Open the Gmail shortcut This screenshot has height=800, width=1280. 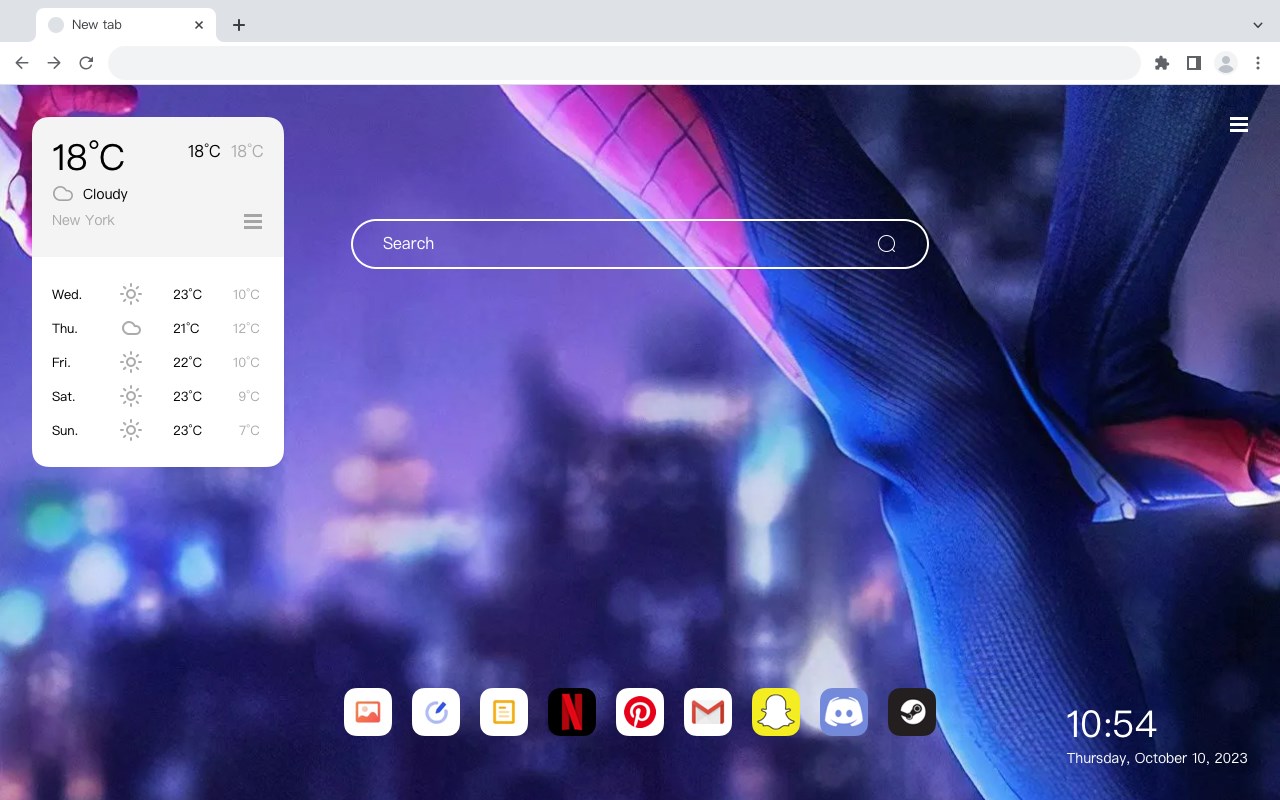(x=708, y=712)
